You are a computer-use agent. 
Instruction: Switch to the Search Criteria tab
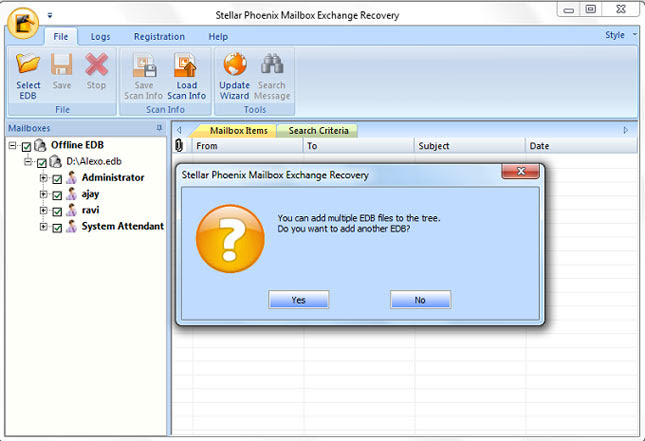tap(318, 130)
